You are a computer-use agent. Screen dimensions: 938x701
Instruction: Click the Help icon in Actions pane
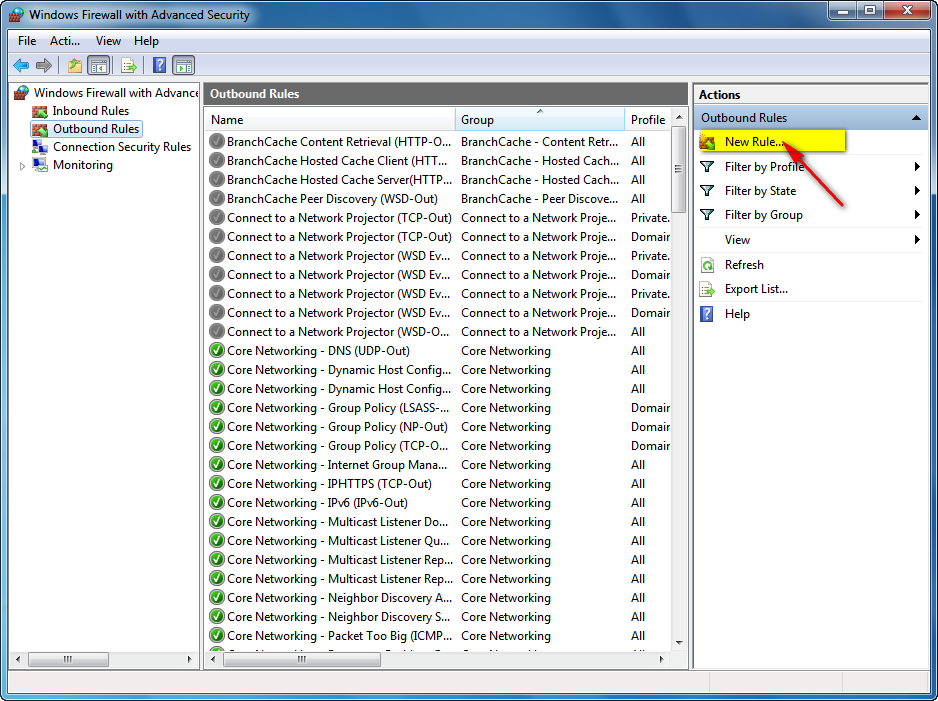(706, 314)
